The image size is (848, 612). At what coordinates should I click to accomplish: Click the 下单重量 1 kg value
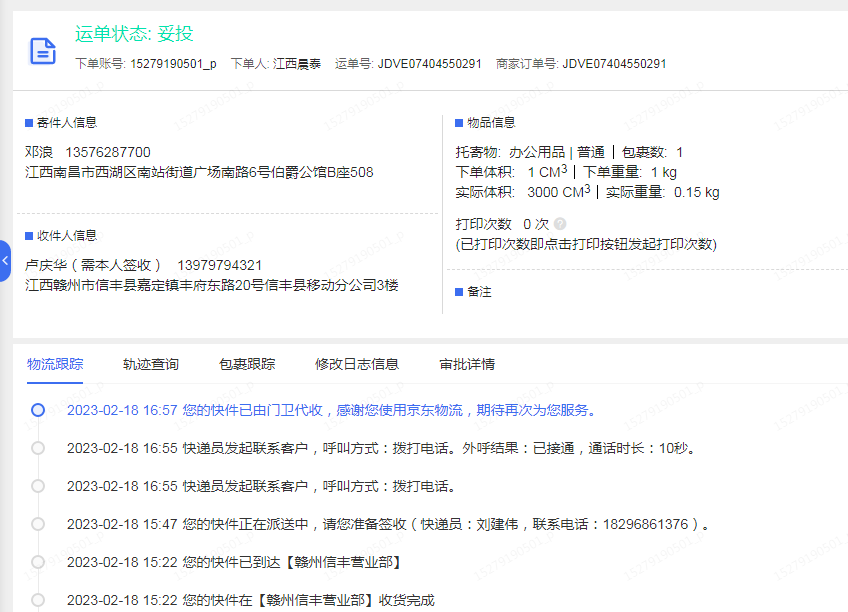click(664, 172)
